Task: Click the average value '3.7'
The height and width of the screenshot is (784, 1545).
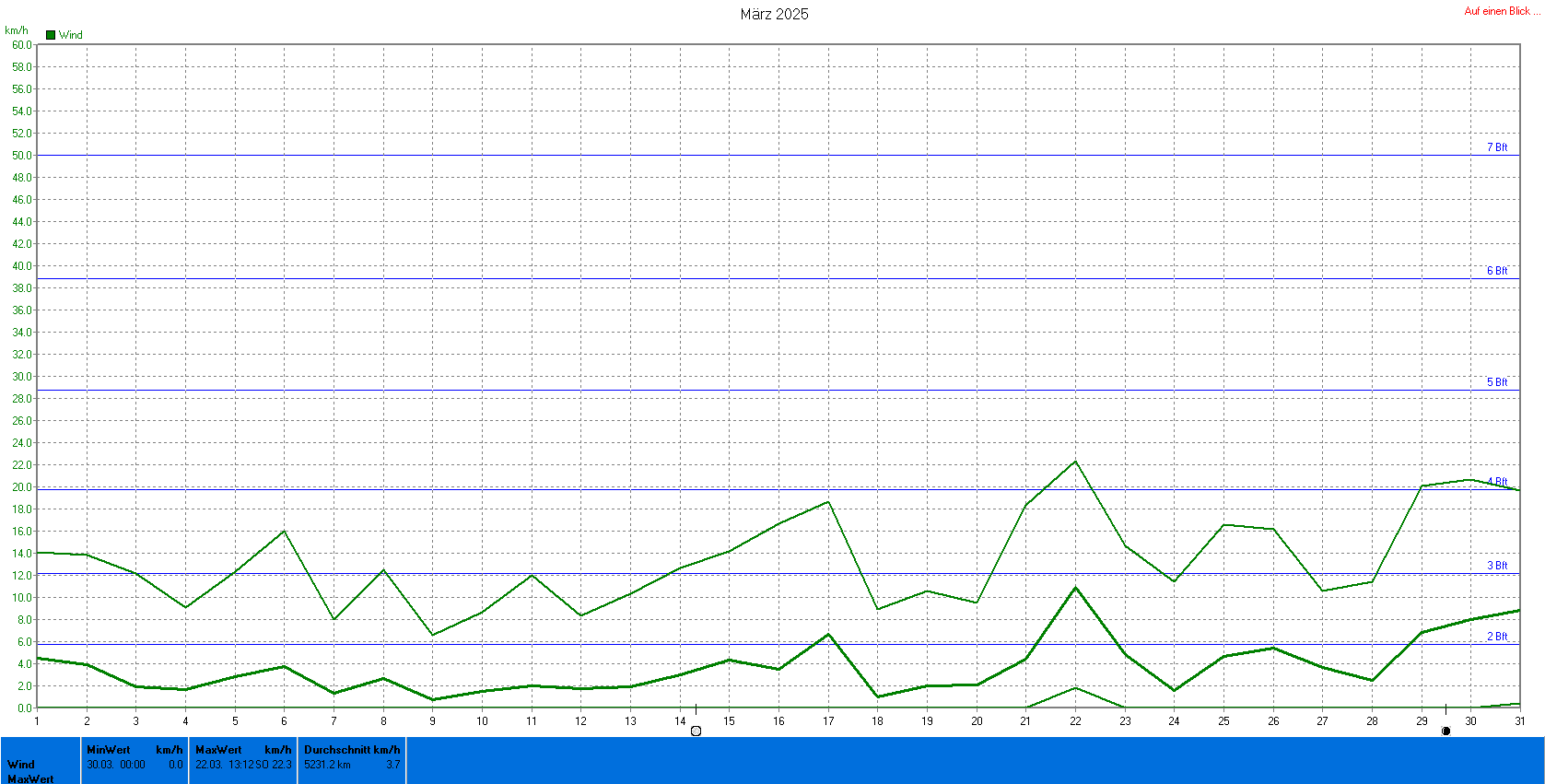Action: coord(393,765)
